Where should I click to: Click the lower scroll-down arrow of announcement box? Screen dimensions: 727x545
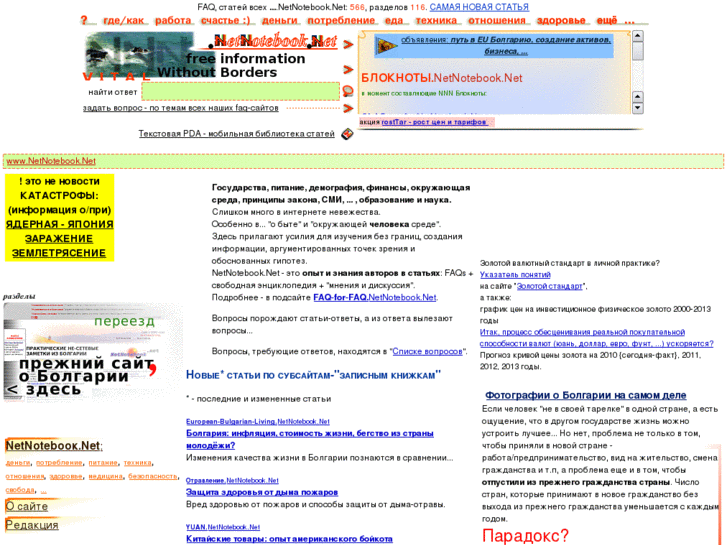pyautogui.click(x=638, y=108)
